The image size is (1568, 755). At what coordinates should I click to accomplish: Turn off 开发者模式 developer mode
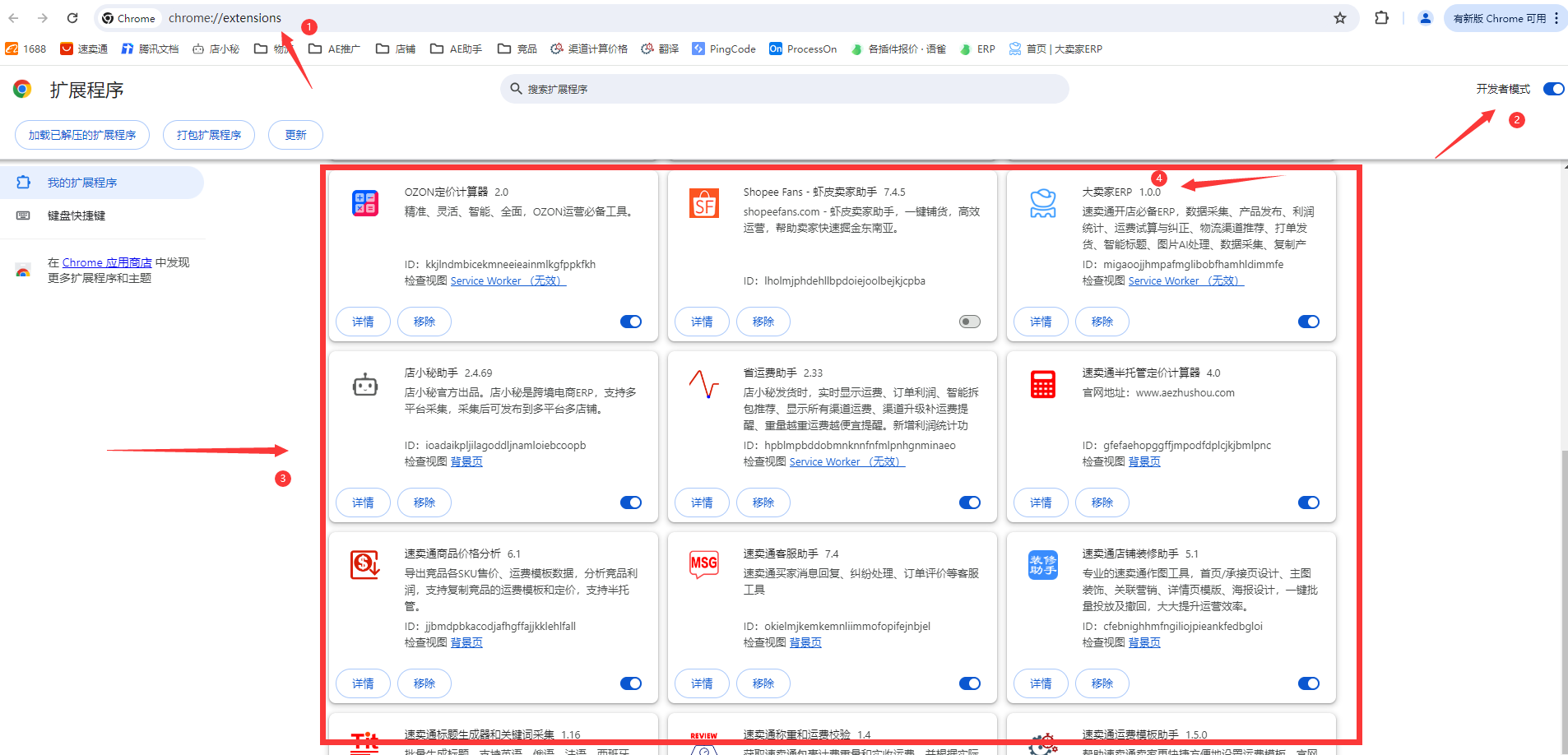[1554, 89]
